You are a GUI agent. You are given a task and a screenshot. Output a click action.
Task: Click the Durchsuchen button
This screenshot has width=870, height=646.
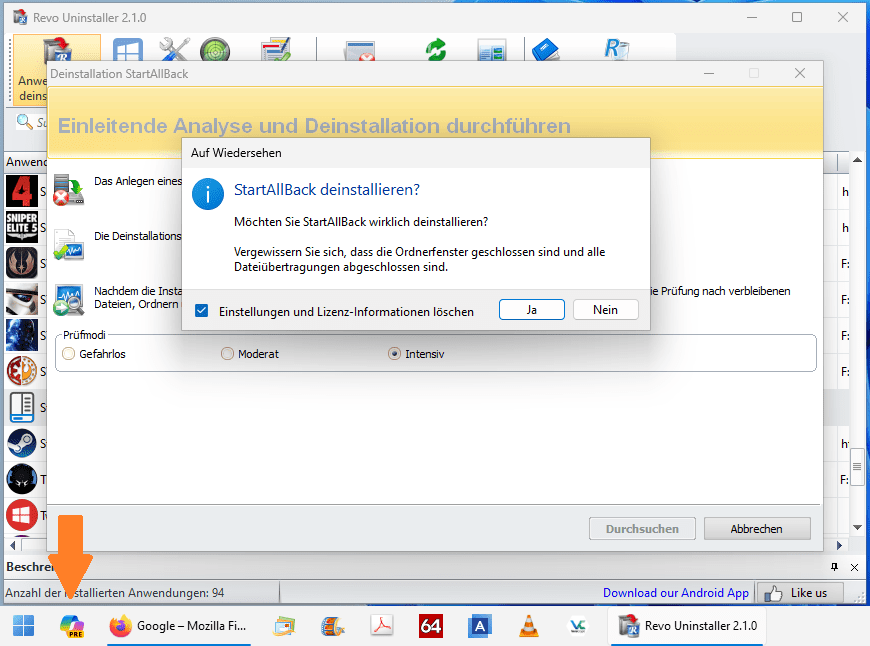tap(642, 529)
